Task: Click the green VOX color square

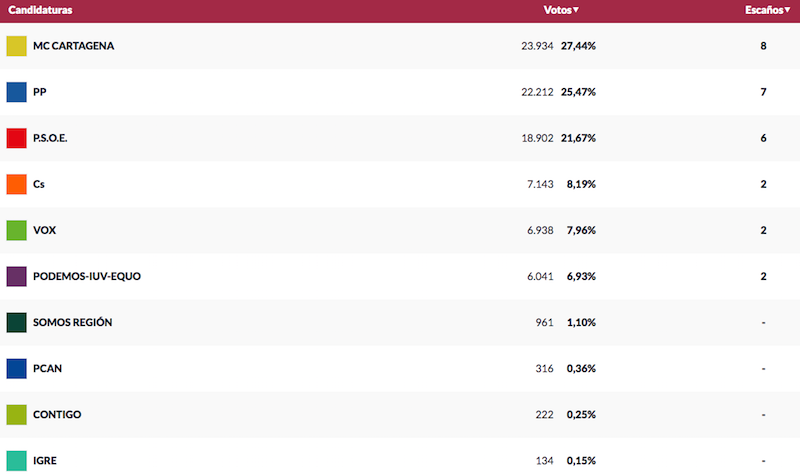Action: click(16, 230)
